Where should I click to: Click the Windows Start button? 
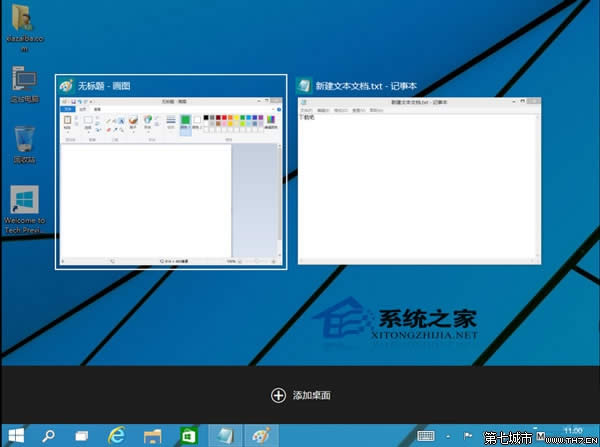click(x=14, y=435)
